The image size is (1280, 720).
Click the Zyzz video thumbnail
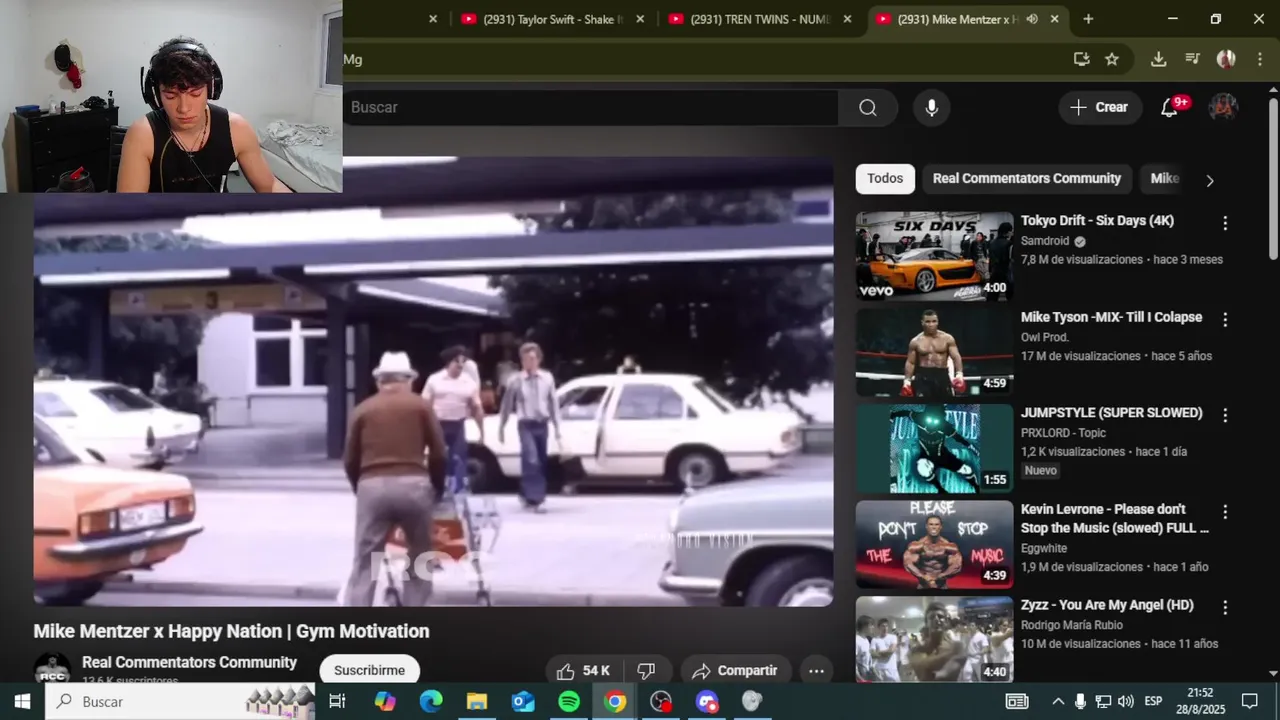click(x=934, y=640)
